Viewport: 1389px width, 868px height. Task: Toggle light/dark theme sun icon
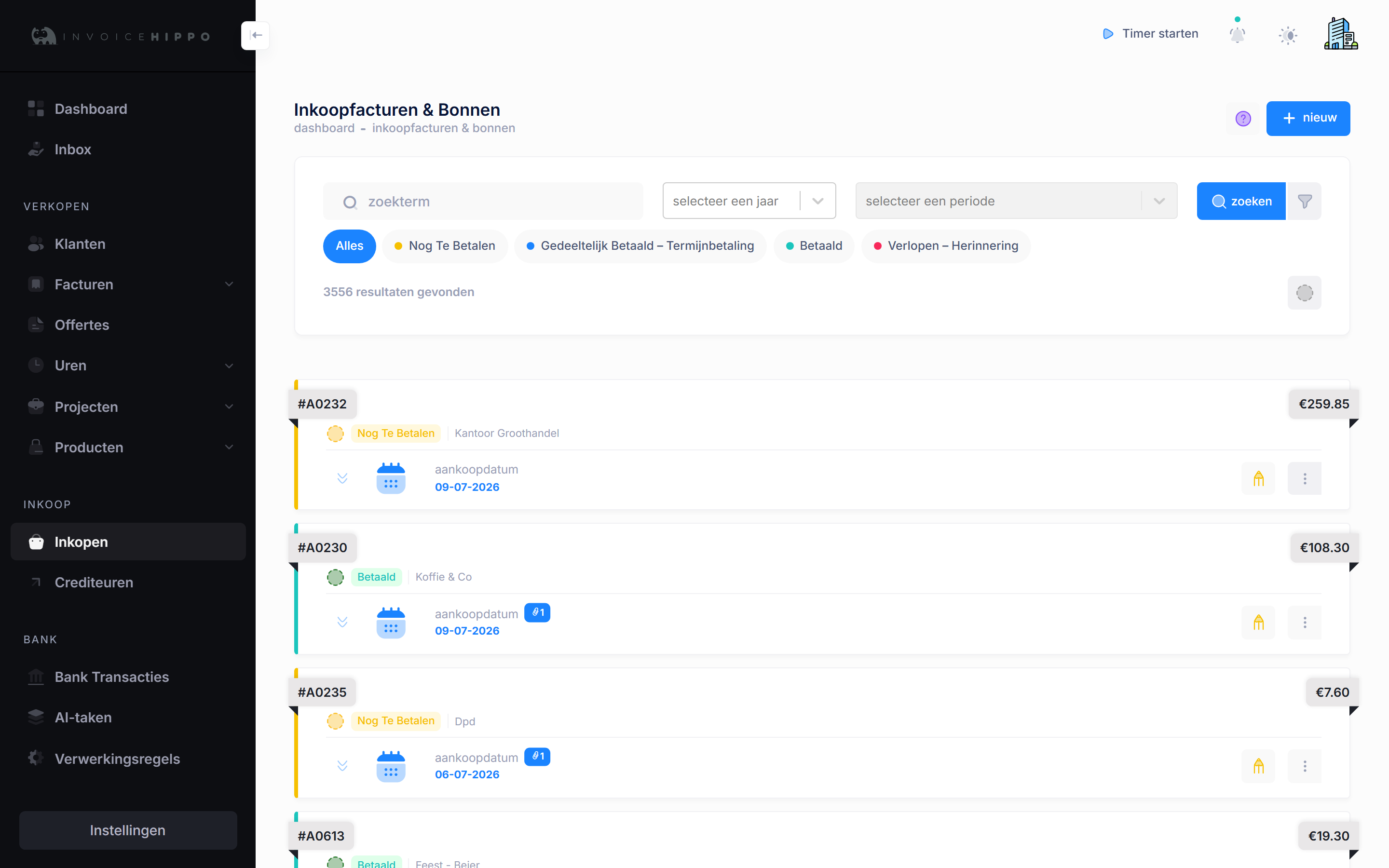pos(1288,36)
